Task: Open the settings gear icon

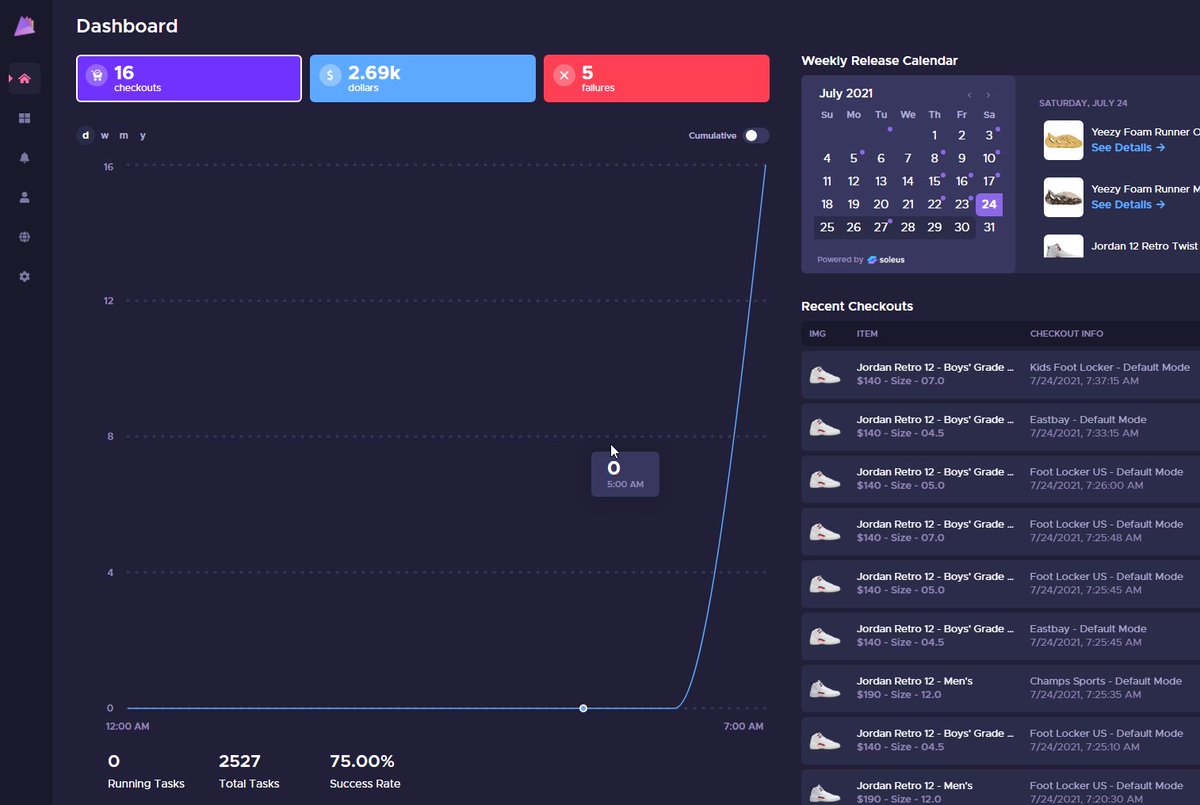Action: coord(23,276)
